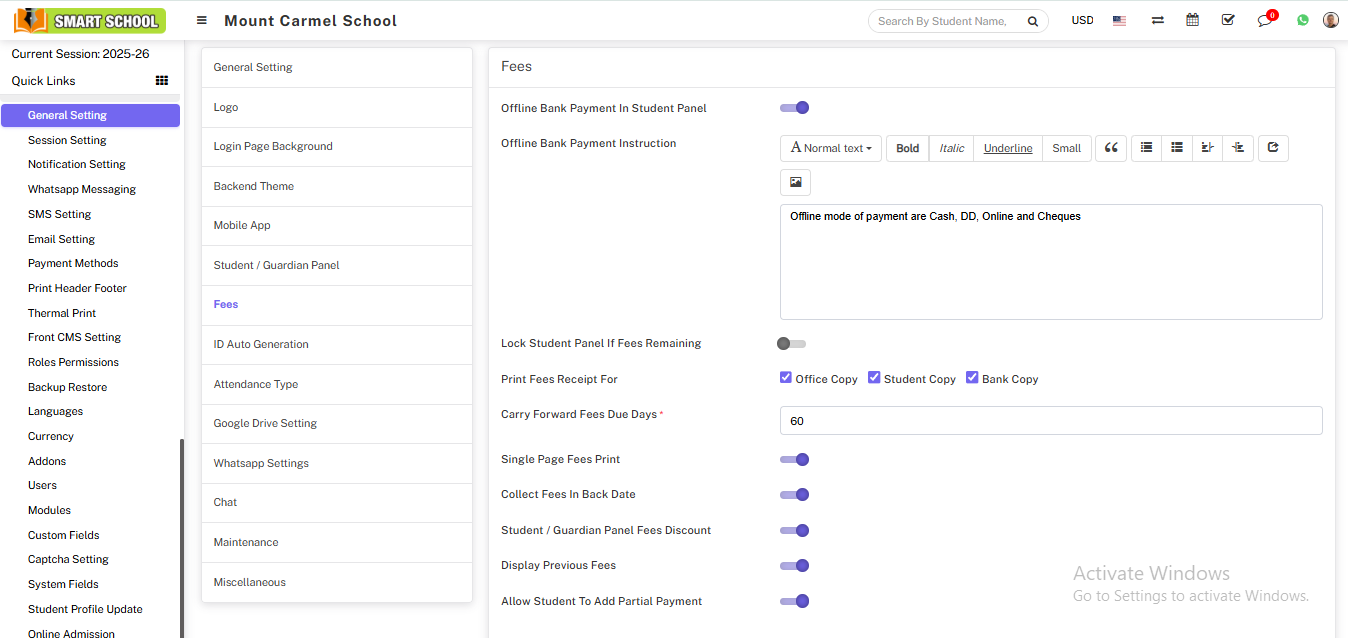Open chat notifications bubble icon
The height and width of the screenshot is (638, 1348).
pyautogui.click(x=1265, y=20)
